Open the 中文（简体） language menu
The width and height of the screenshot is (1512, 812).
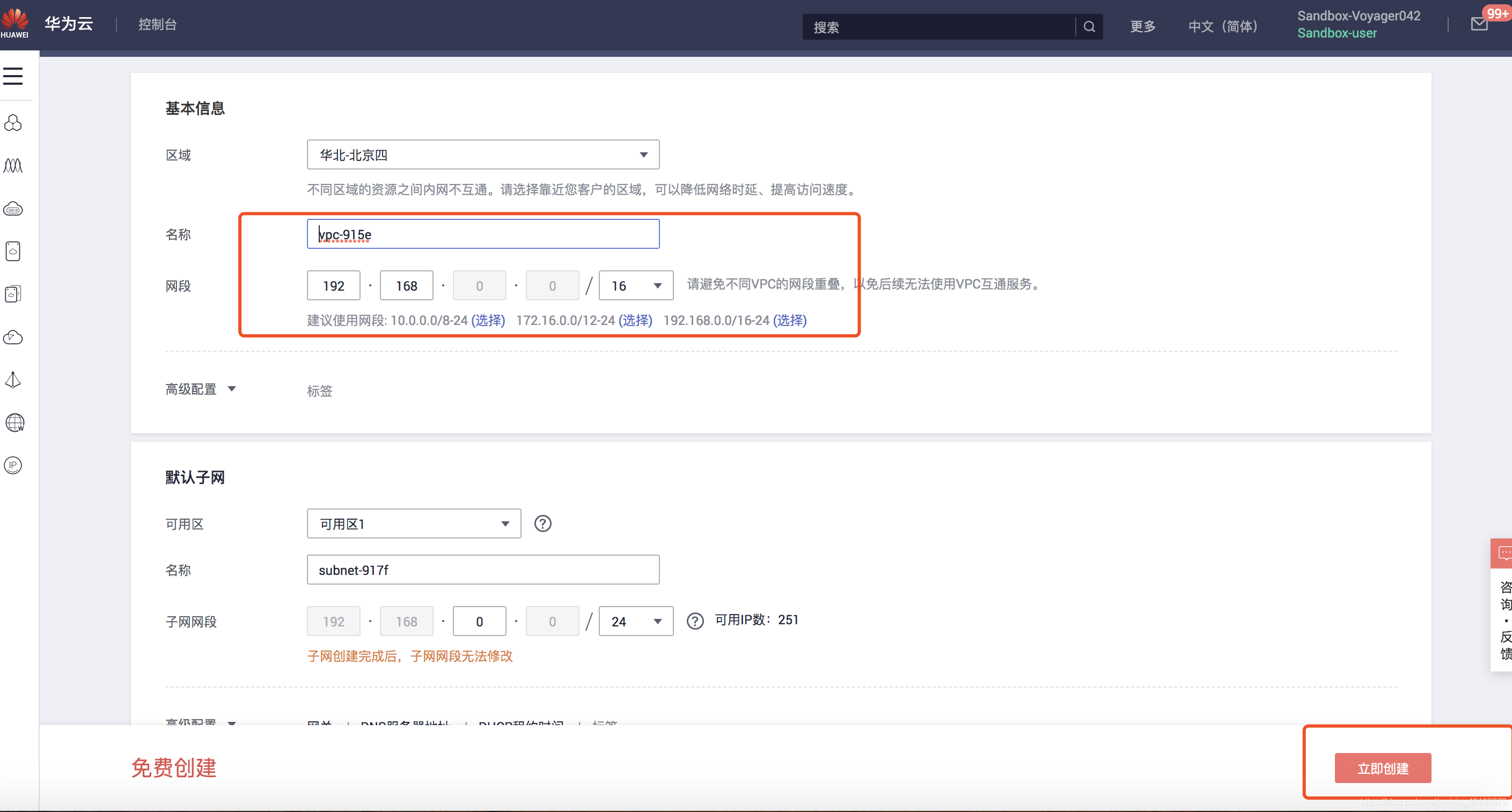click(1223, 26)
